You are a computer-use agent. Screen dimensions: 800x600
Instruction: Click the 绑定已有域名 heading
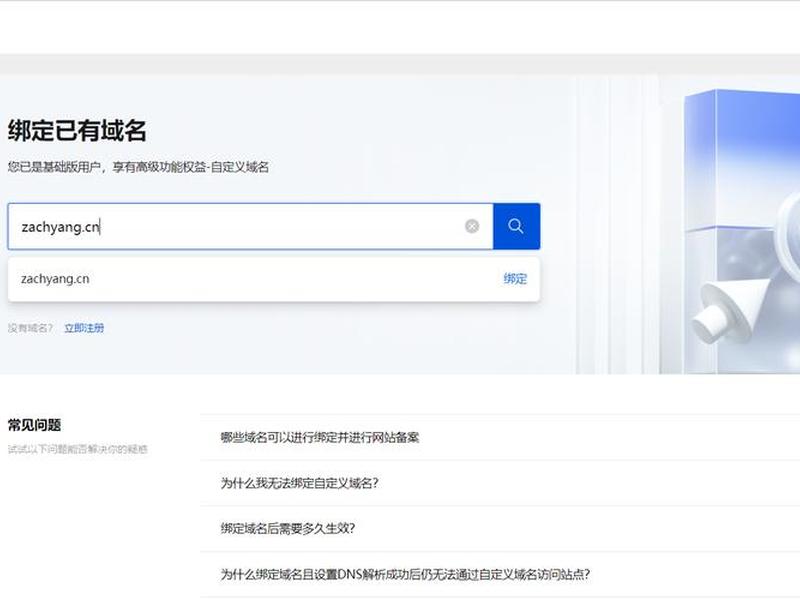pyautogui.click(x=77, y=131)
